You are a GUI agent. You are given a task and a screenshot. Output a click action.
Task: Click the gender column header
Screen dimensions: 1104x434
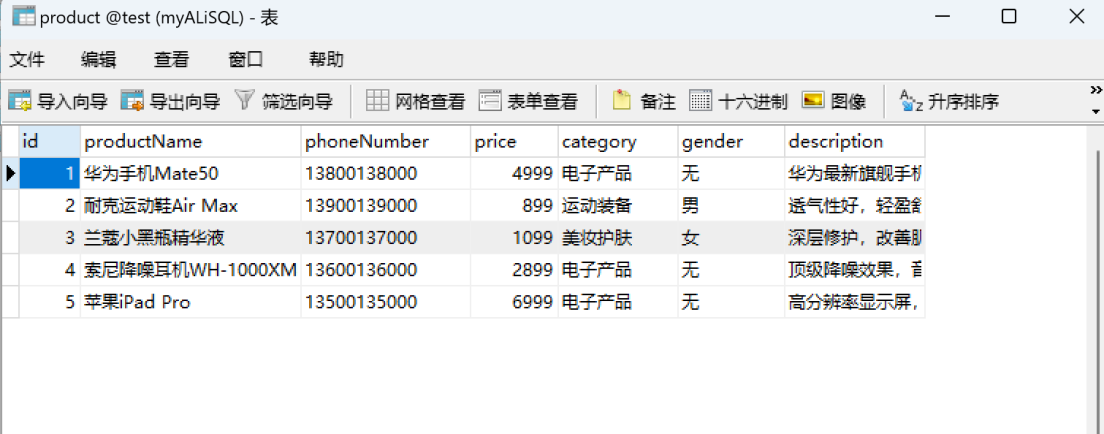[x=732, y=142]
